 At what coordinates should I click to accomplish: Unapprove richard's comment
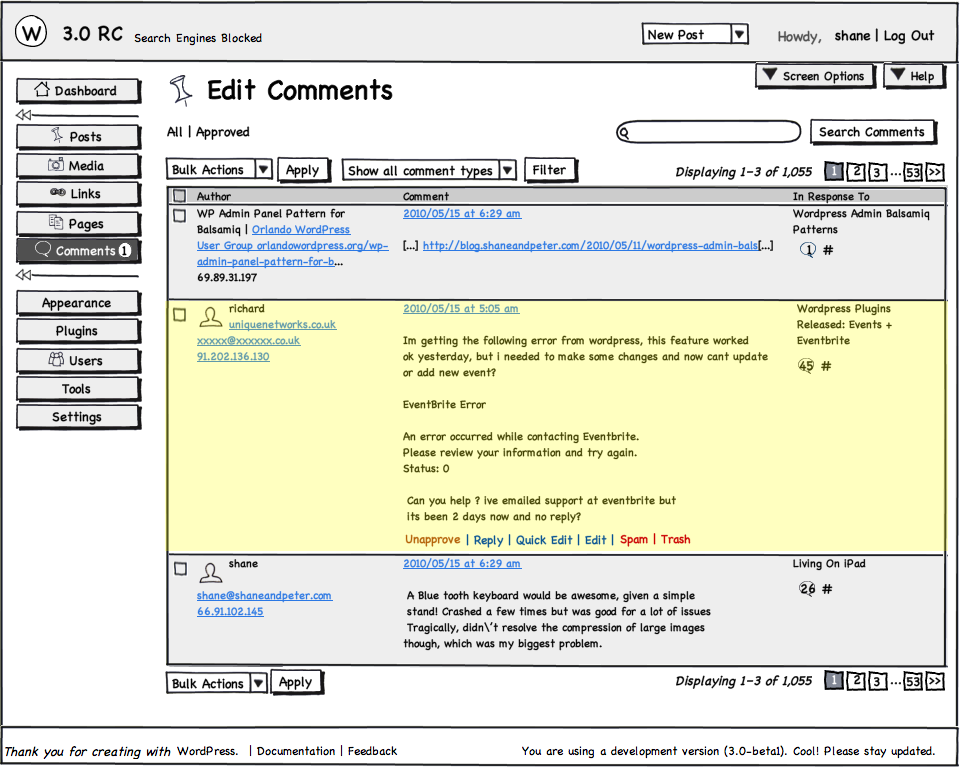tap(432, 539)
